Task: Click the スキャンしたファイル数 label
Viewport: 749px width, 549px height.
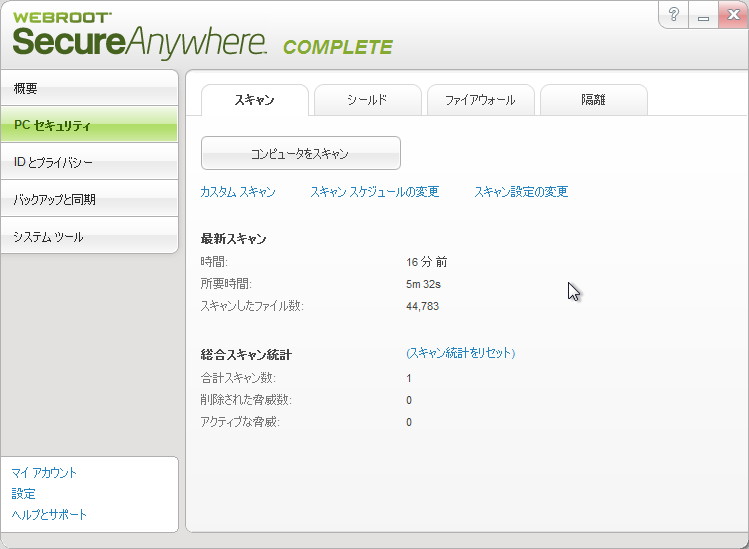Action: [x=252, y=306]
